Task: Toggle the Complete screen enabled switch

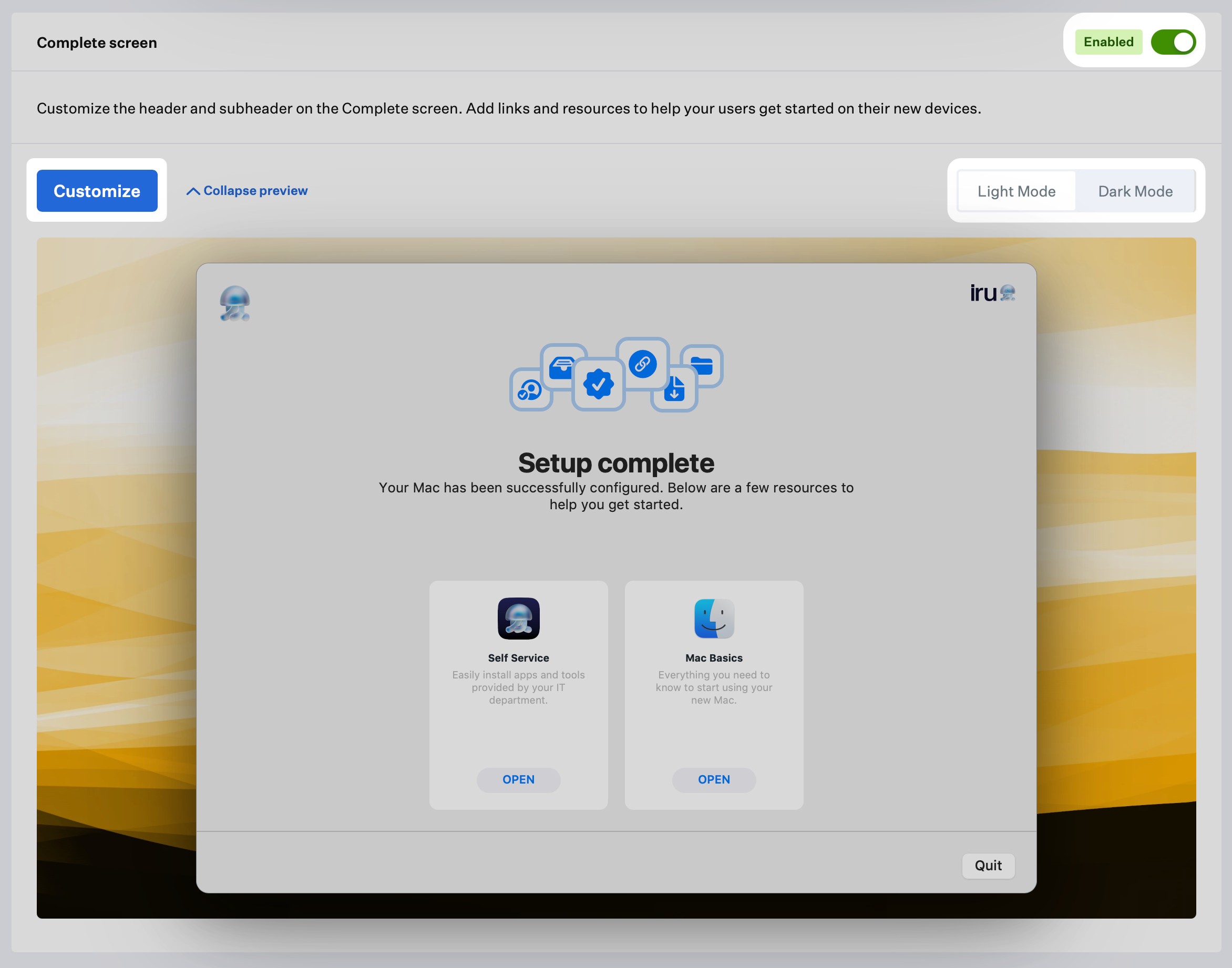Action: coord(1173,43)
